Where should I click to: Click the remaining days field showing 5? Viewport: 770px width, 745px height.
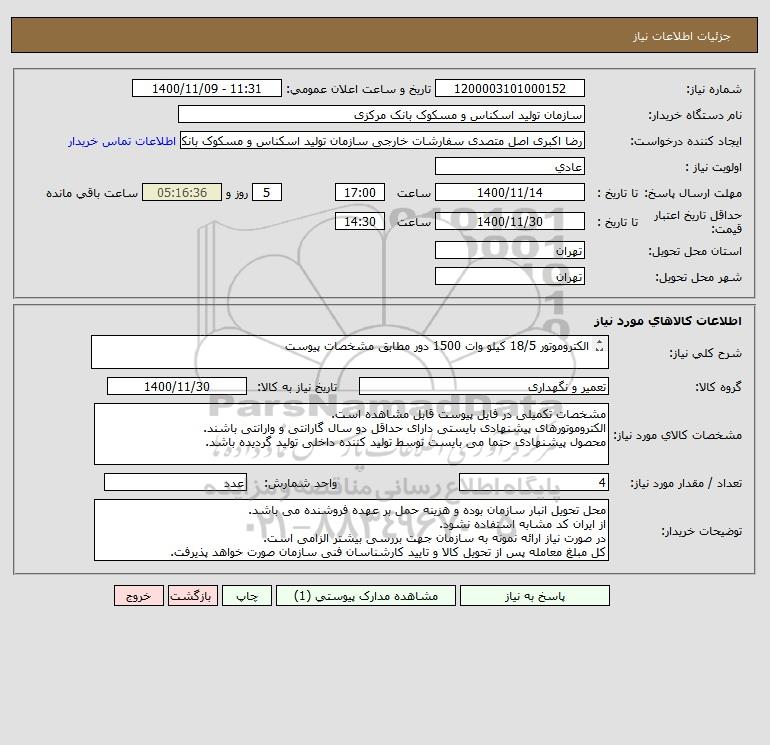[267, 193]
